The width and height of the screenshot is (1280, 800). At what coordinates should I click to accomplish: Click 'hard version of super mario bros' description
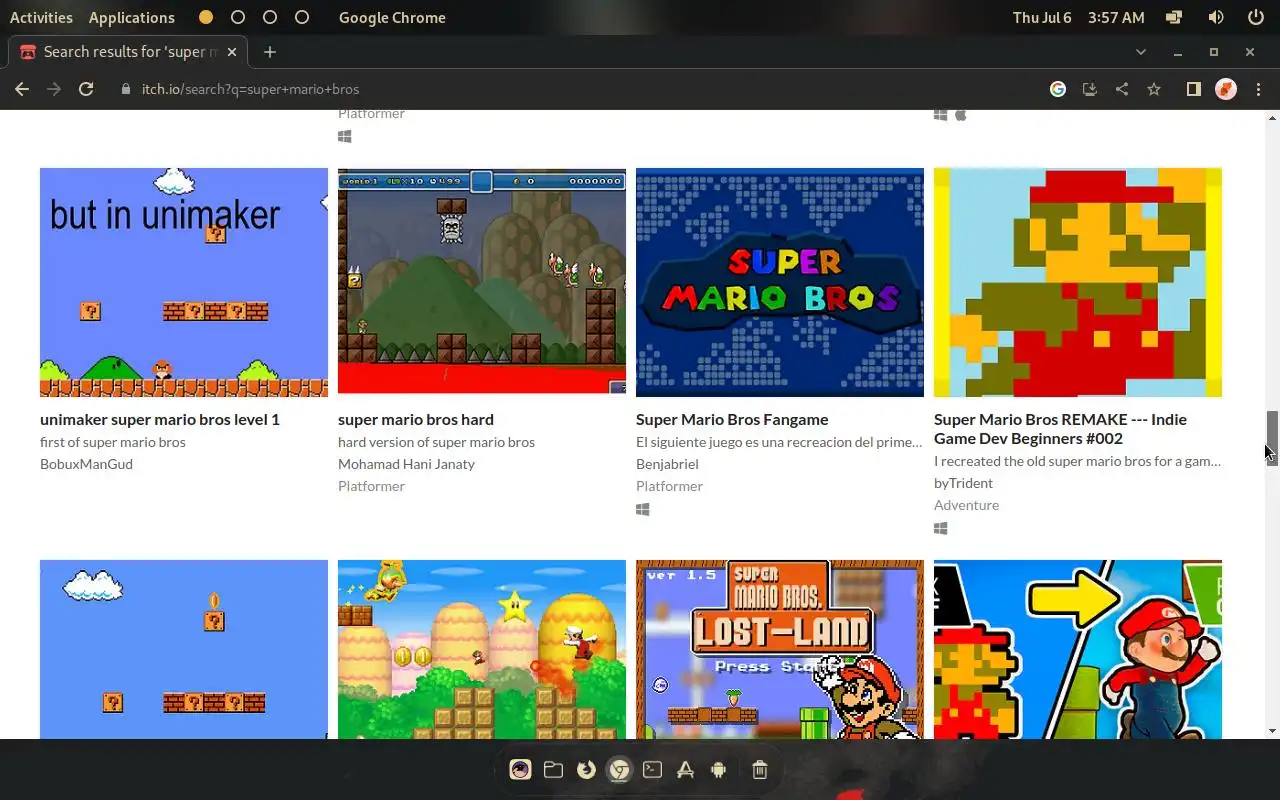click(x=436, y=442)
